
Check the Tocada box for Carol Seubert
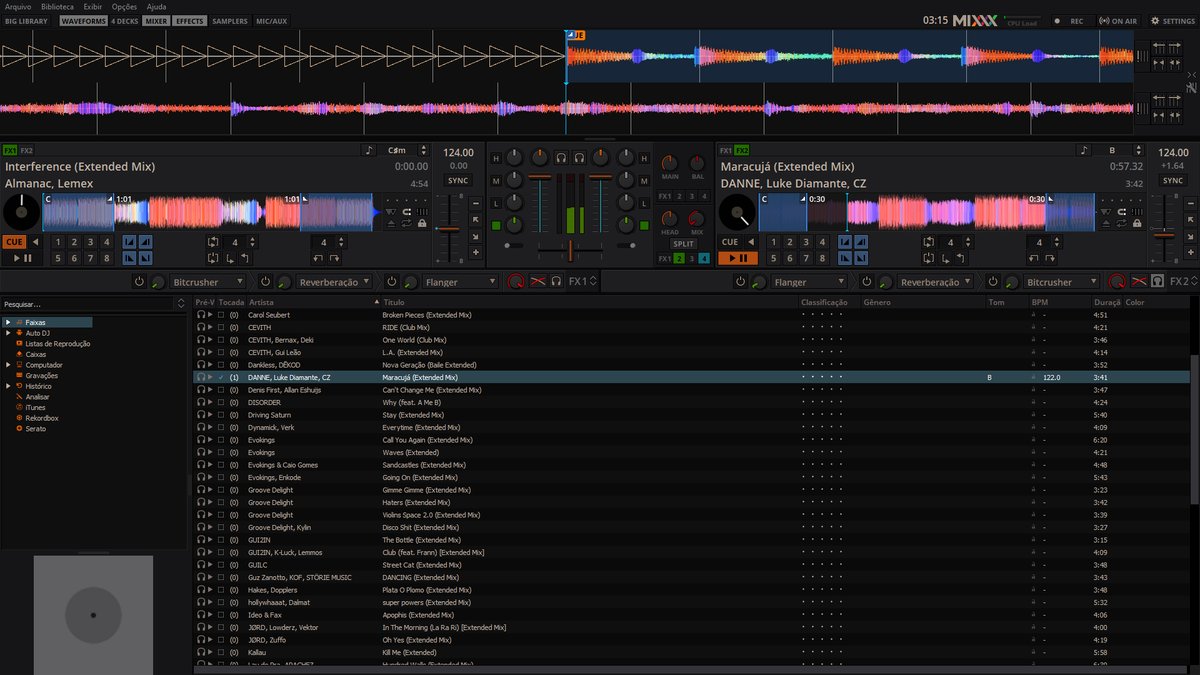click(x=221, y=315)
